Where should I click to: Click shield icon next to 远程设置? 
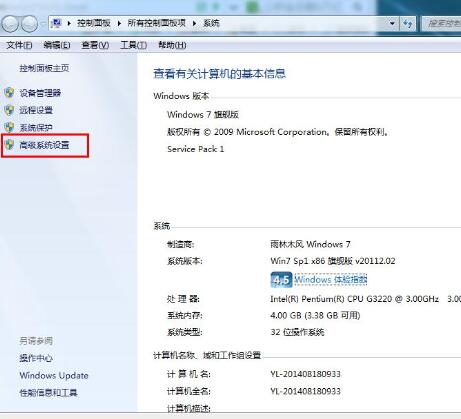coord(9,110)
